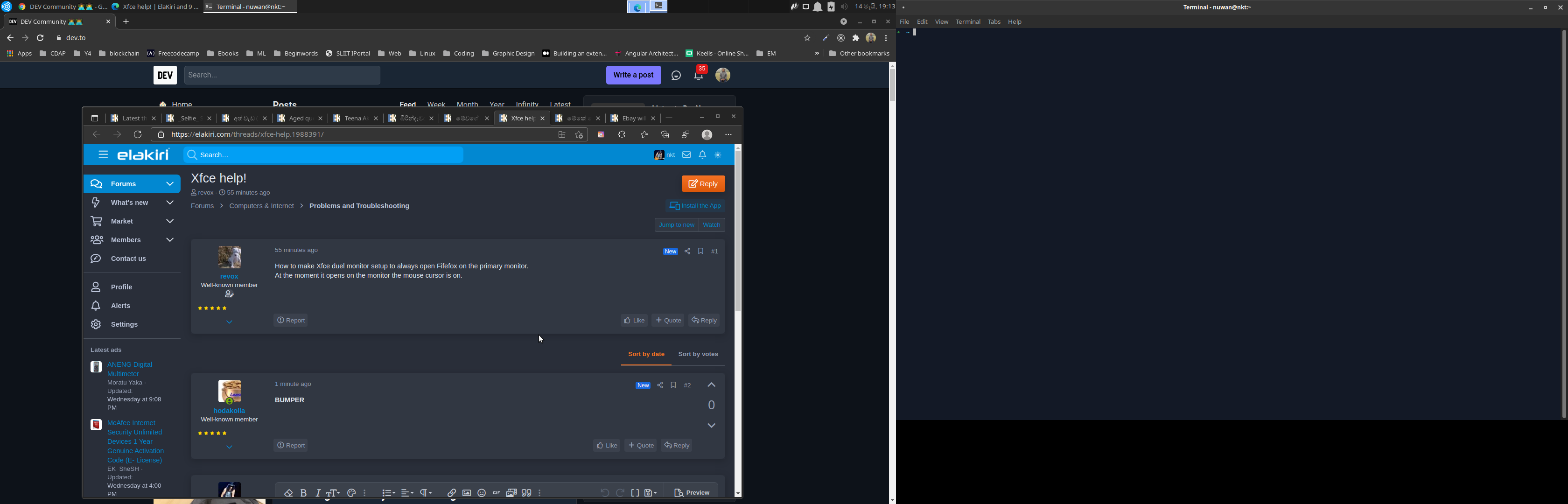Screen dimensions: 1568x504
Task: Share post #1 via share icon
Action: 687,252
